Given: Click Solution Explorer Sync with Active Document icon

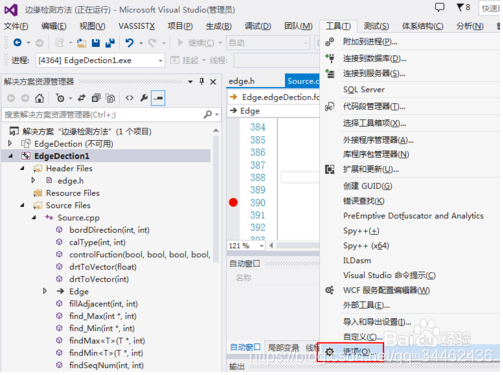Looking at the screenshot, I should (x=81, y=98).
